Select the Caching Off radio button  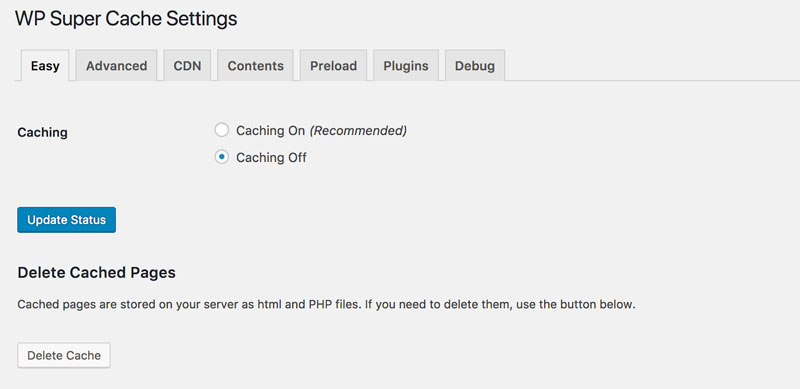click(x=221, y=157)
